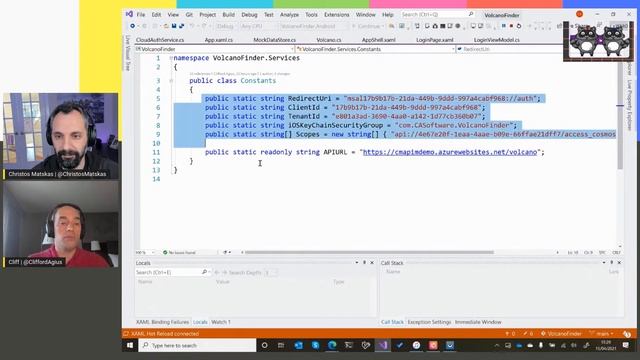Screen dimensions: 640x360
Task: Open the Debug menu
Action: click(249, 15)
